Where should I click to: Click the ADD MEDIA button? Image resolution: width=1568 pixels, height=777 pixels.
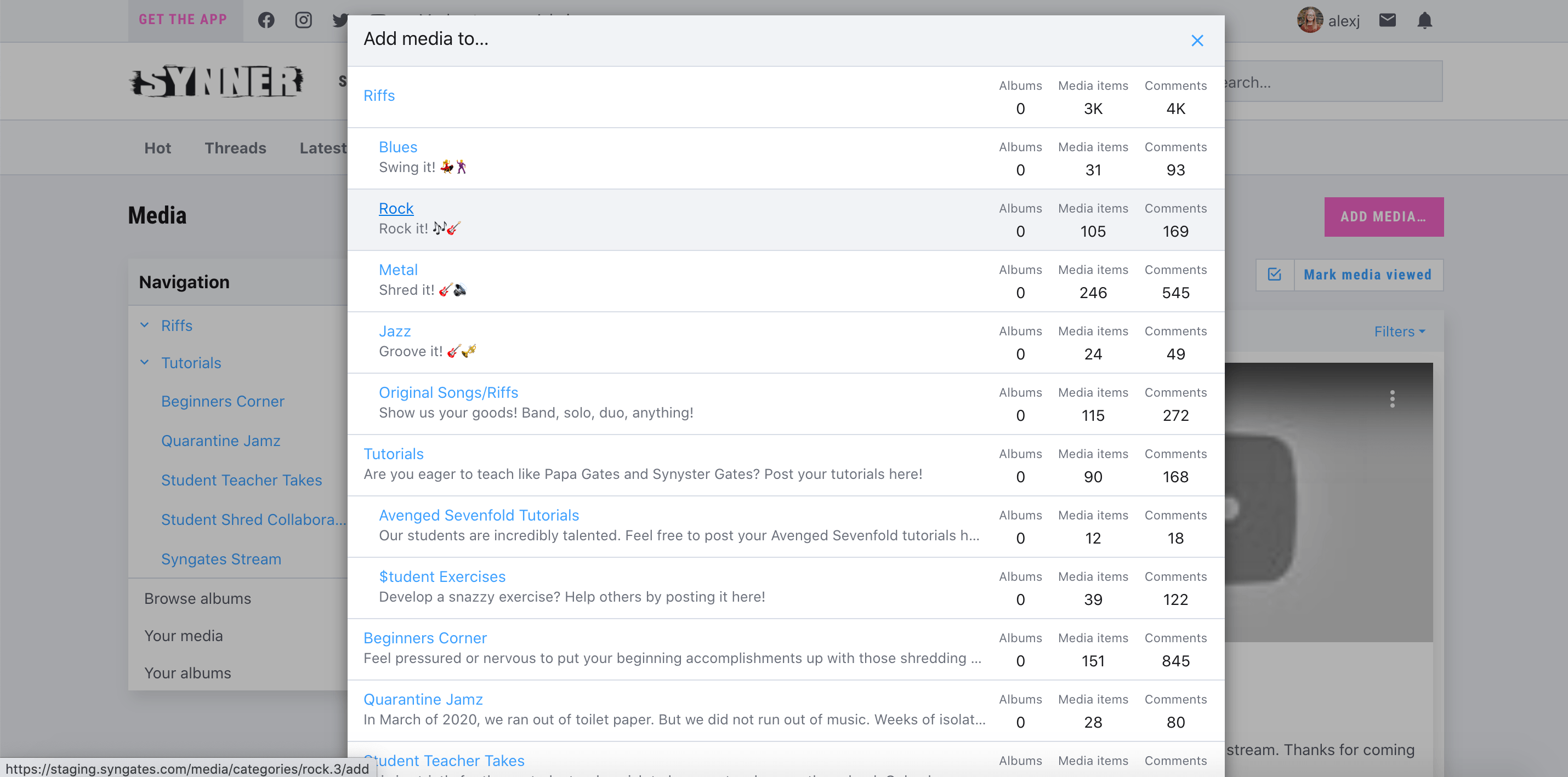click(x=1383, y=216)
